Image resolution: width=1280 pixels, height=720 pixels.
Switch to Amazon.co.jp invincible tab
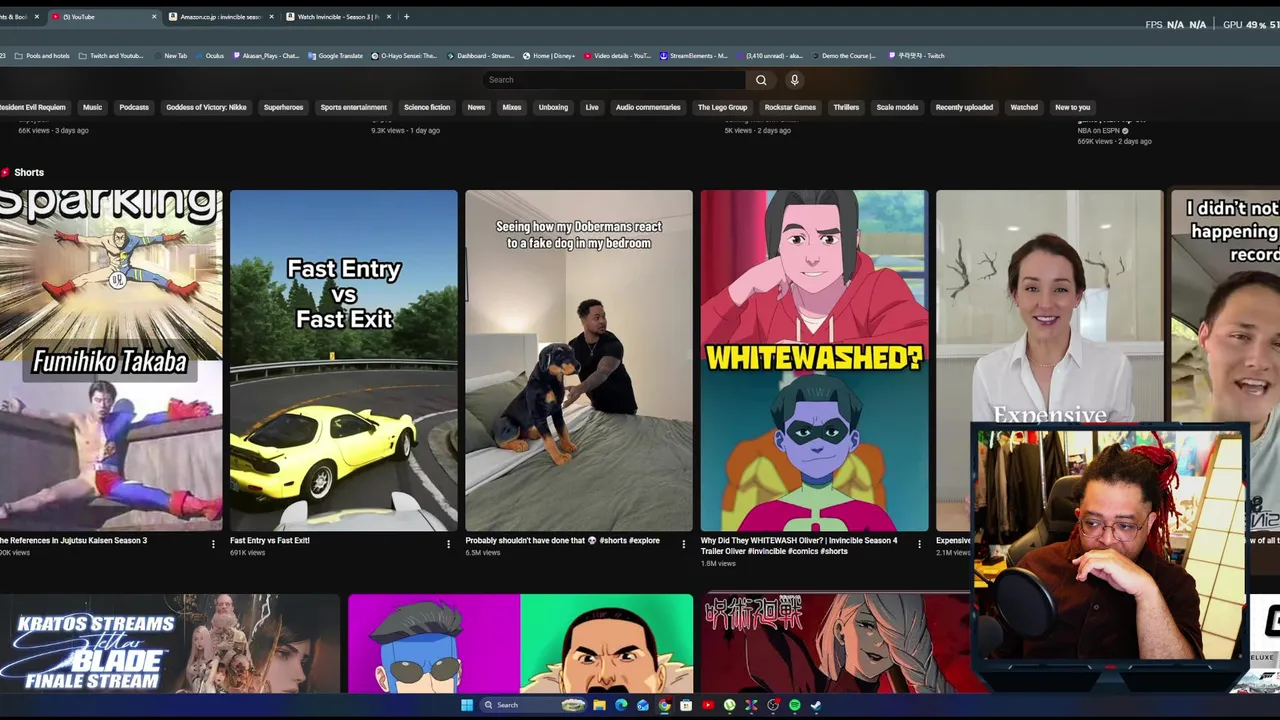[220, 16]
